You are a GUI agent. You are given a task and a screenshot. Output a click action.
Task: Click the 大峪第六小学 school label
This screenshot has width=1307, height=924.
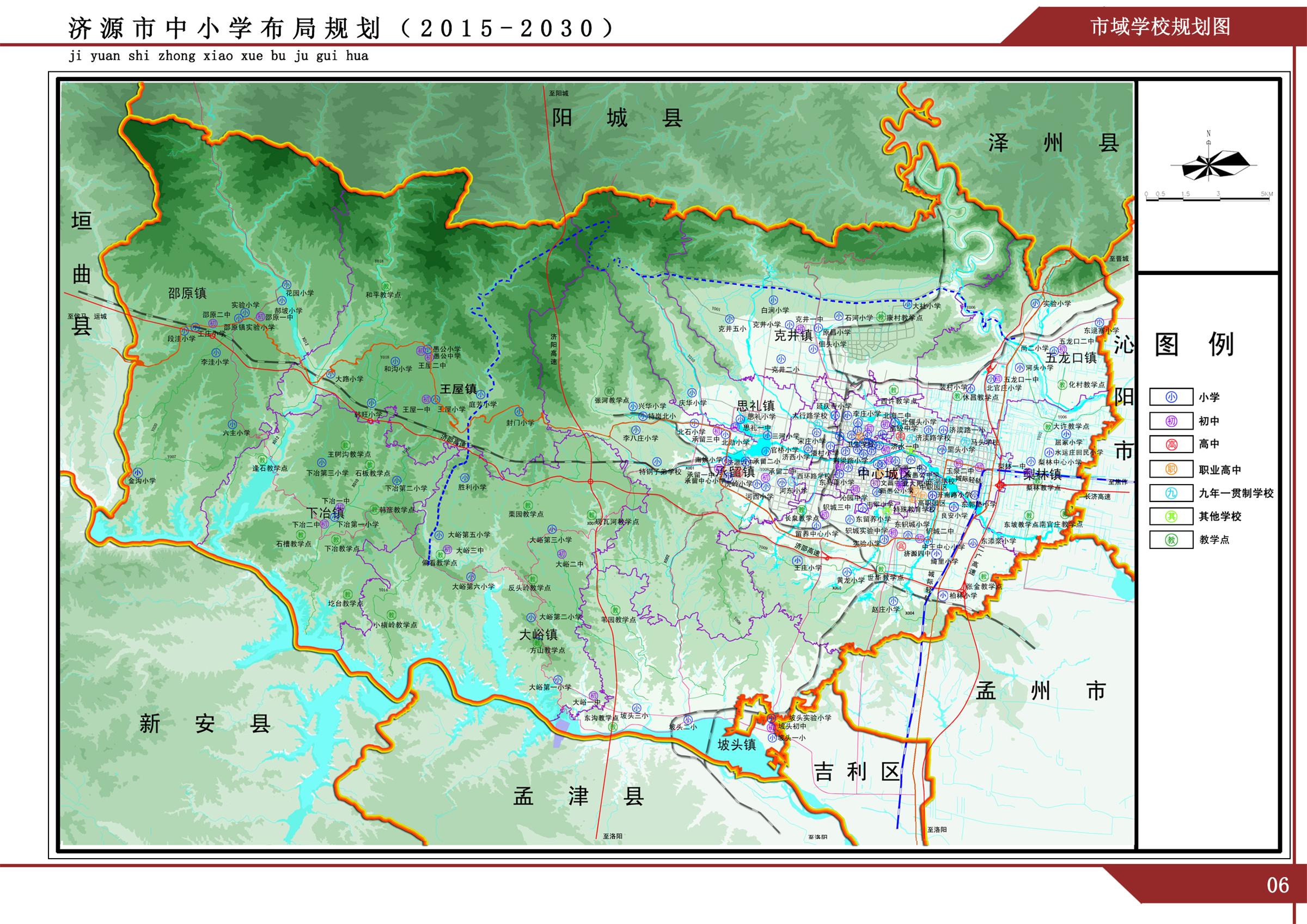473,586
